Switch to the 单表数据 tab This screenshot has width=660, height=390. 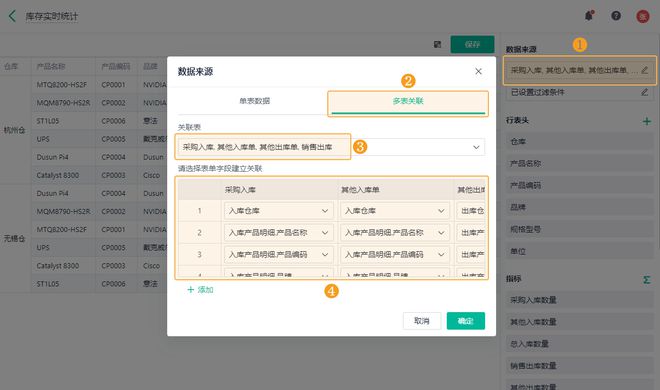254,101
